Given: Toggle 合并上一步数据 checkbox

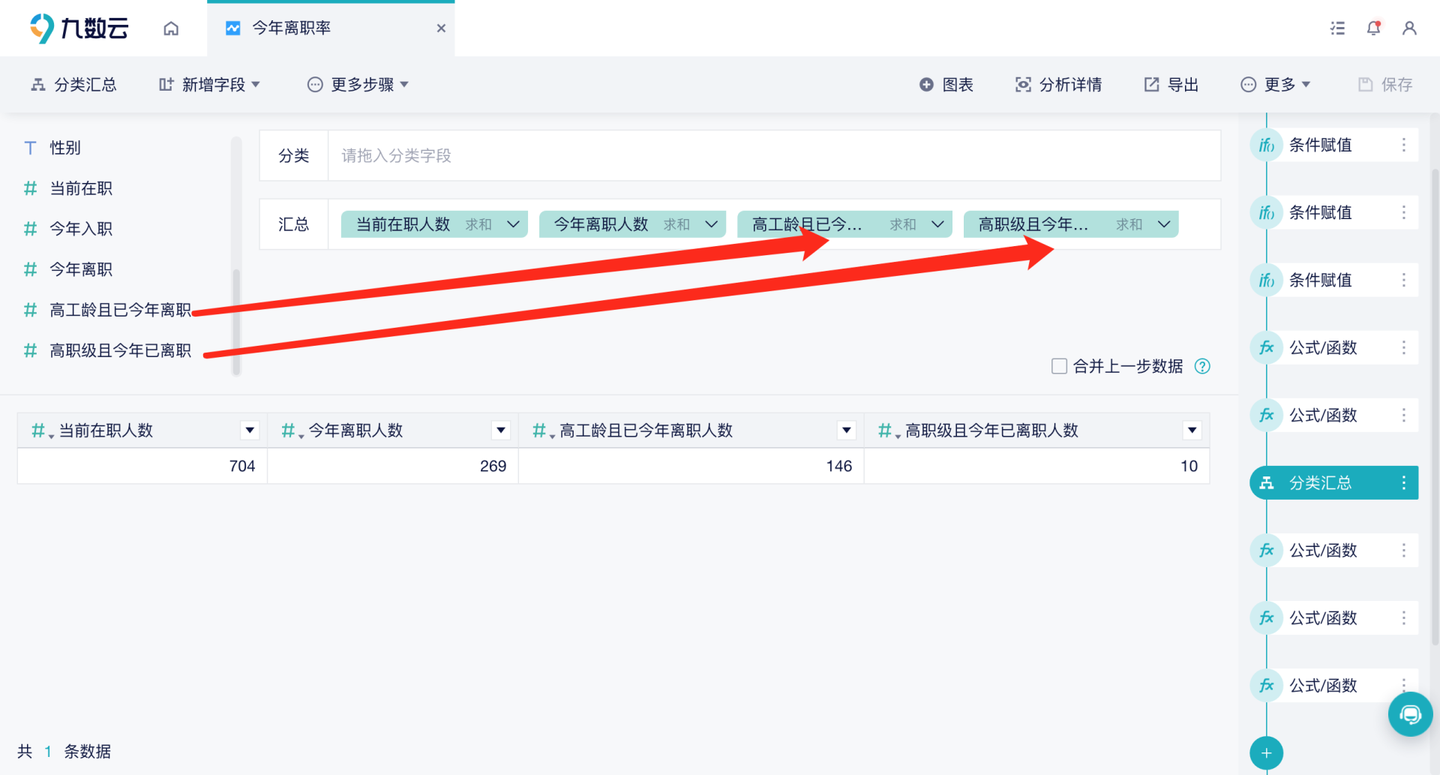Looking at the screenshot, I should (1059, 366).
